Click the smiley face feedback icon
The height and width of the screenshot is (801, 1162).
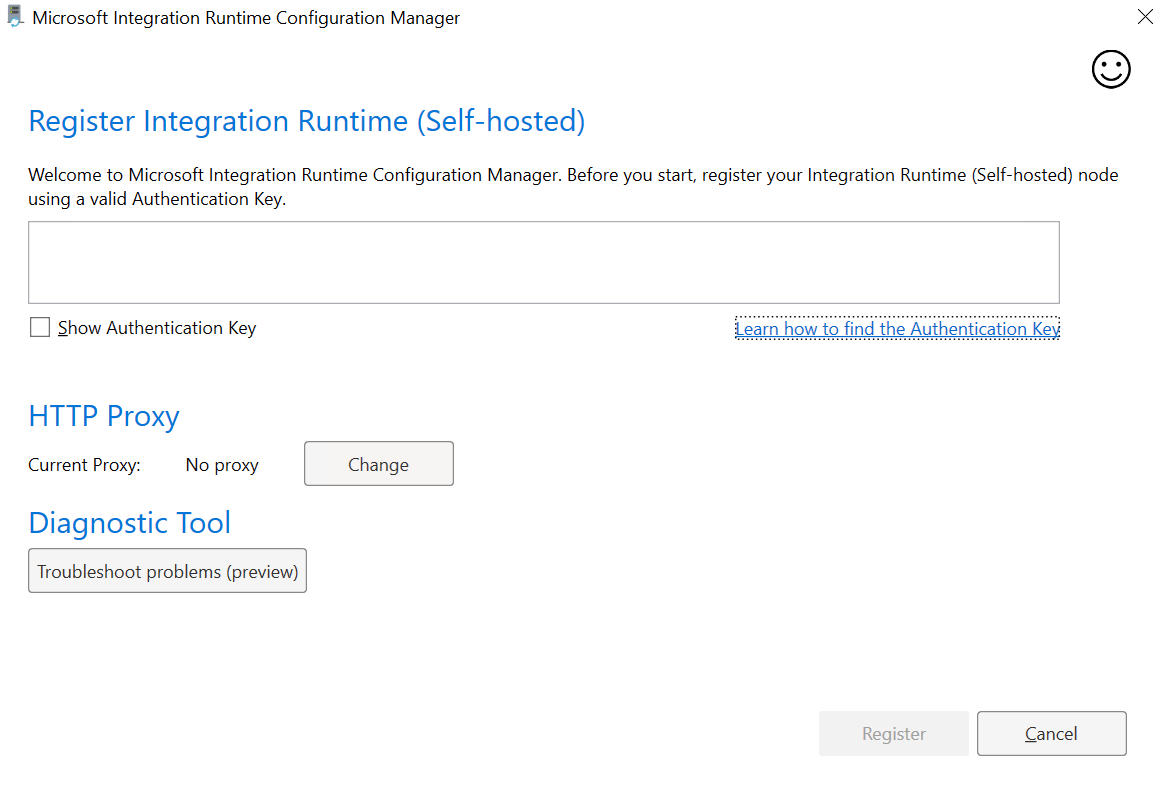[x=1111, y=70]
